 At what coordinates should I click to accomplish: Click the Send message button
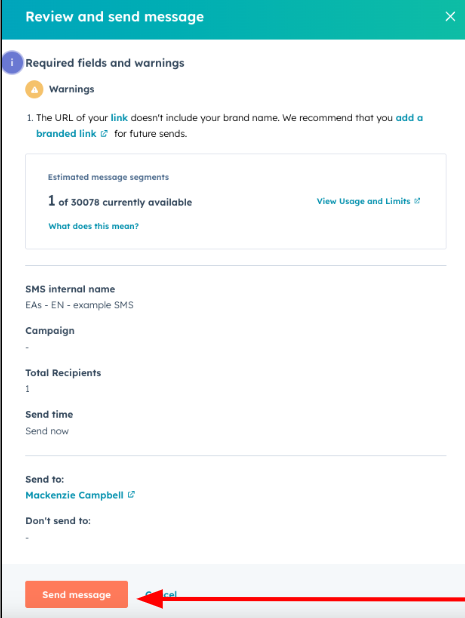pyautogui.click(x=76, y=594)
